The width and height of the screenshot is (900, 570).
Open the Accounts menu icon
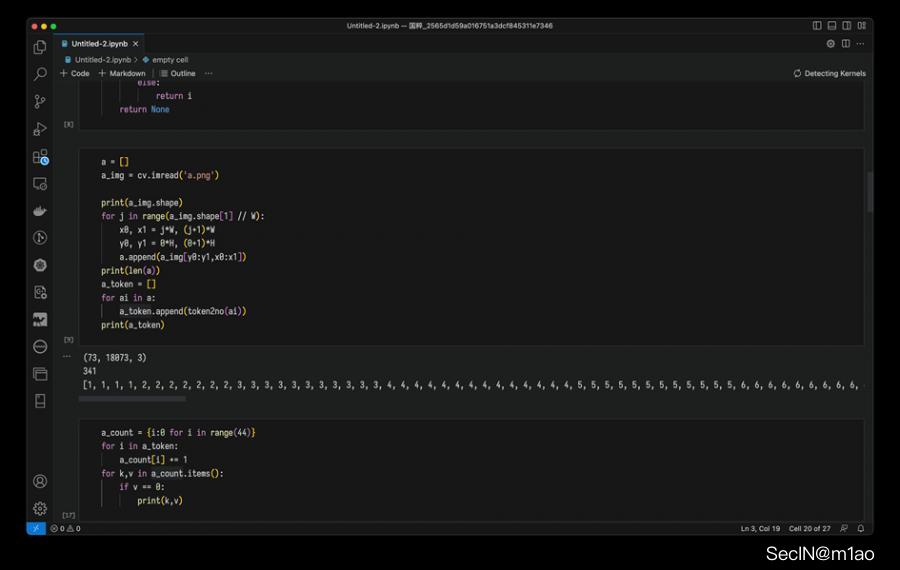tap(40, 481)
